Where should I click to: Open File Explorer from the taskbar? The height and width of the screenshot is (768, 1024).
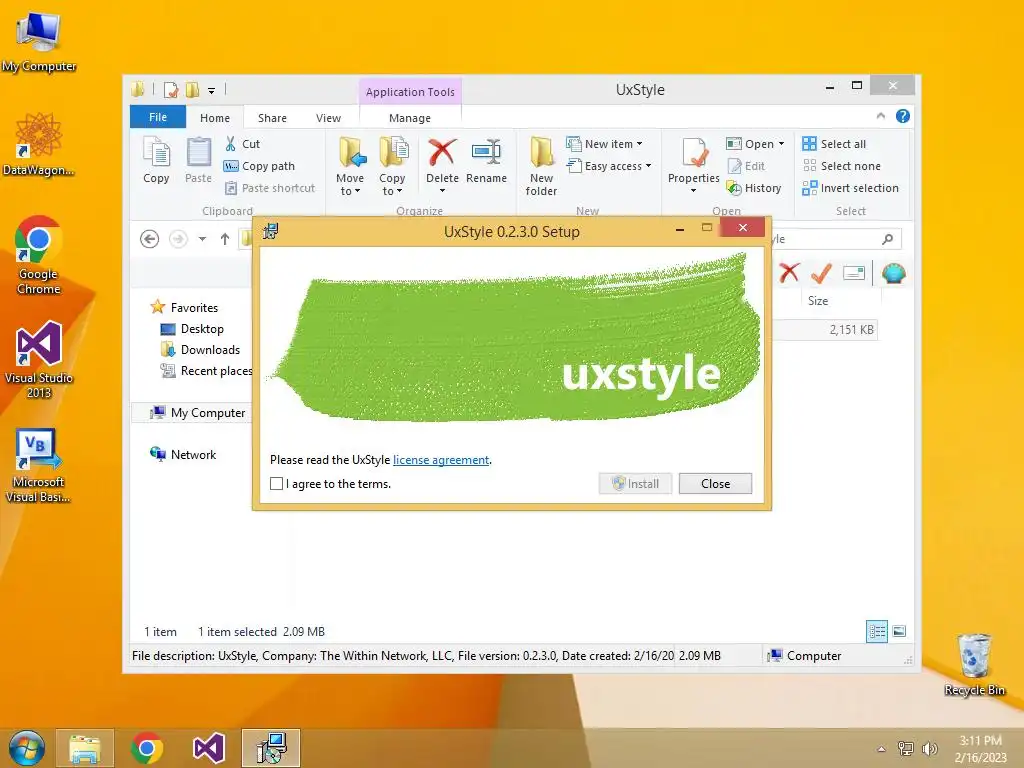point(85,748)
